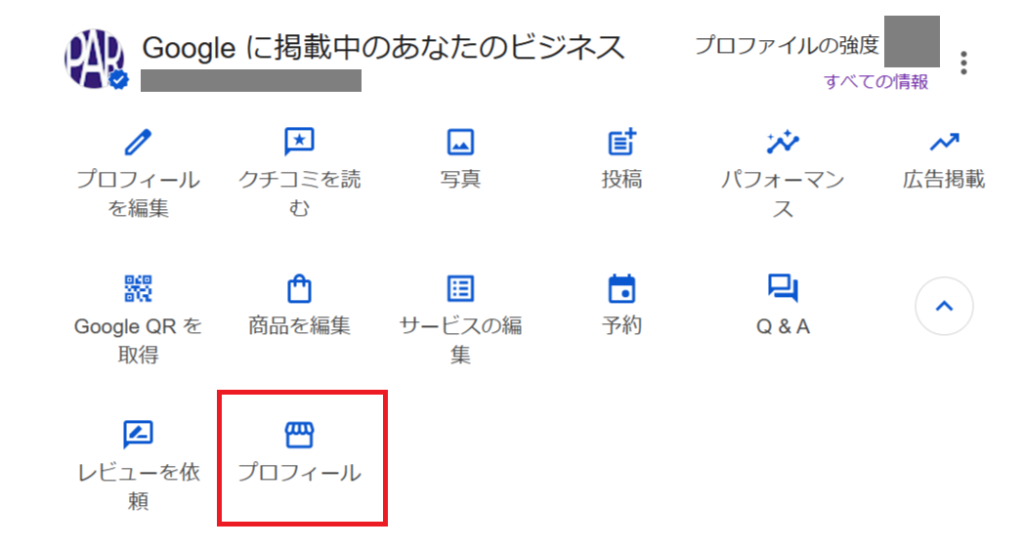Open the サービスの編集 list icon
The height and width of the screenshot is (548, 1024).
point(460,289)
